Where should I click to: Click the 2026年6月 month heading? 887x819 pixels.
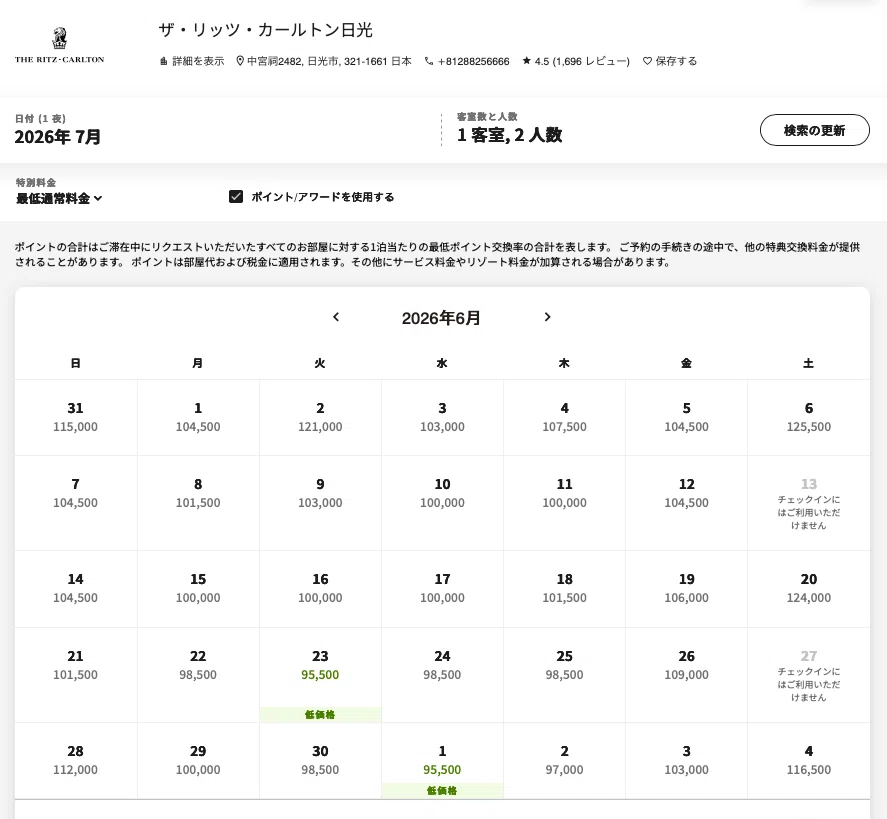(441, 318)
